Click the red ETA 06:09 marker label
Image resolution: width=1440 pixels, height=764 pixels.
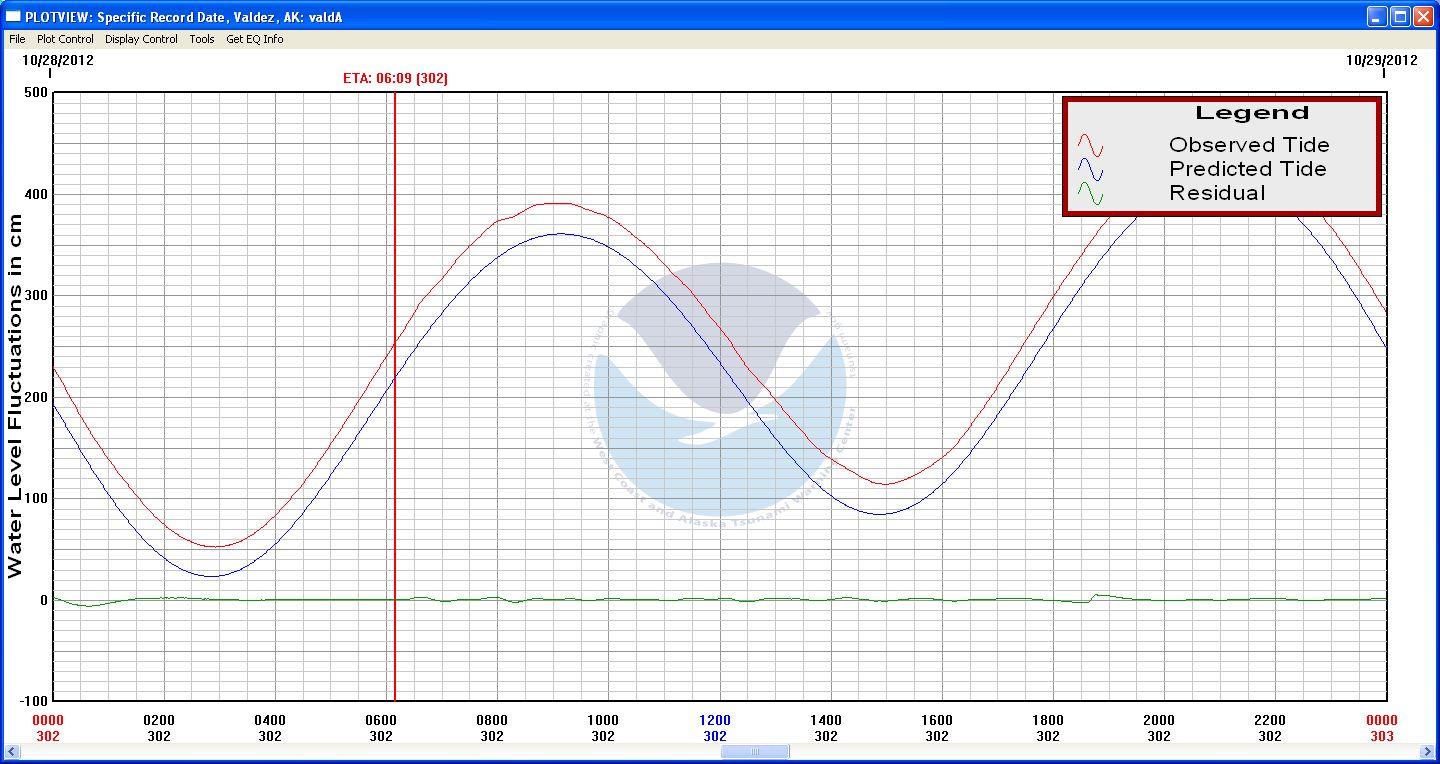[395, 79]
